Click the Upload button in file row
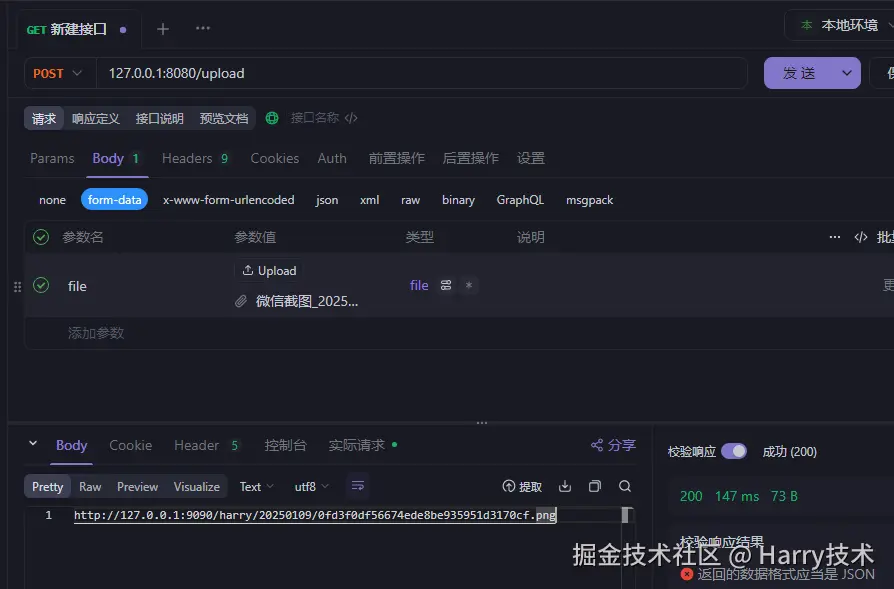The width and height of the screenshot is (894, 589). 269,271
